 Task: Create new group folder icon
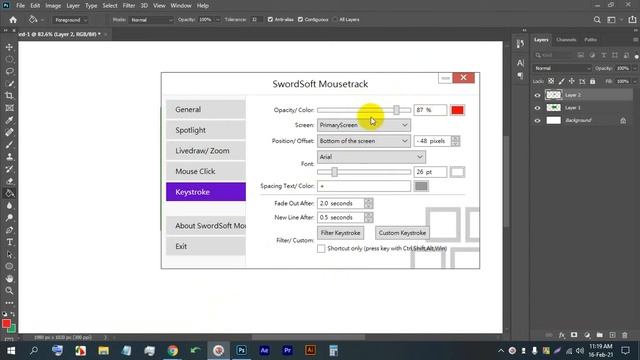[x=600, y=335]
